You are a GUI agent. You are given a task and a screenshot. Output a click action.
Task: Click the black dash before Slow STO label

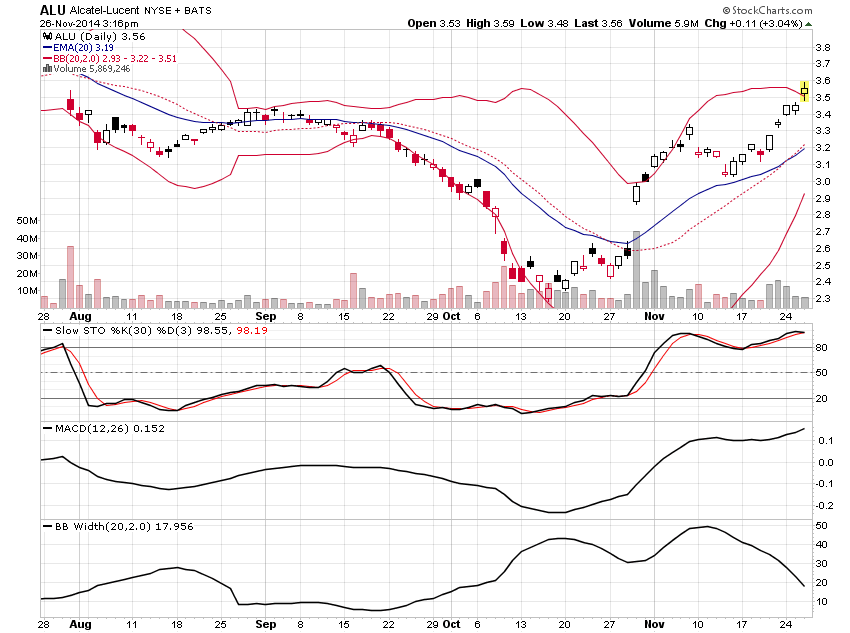47,330
